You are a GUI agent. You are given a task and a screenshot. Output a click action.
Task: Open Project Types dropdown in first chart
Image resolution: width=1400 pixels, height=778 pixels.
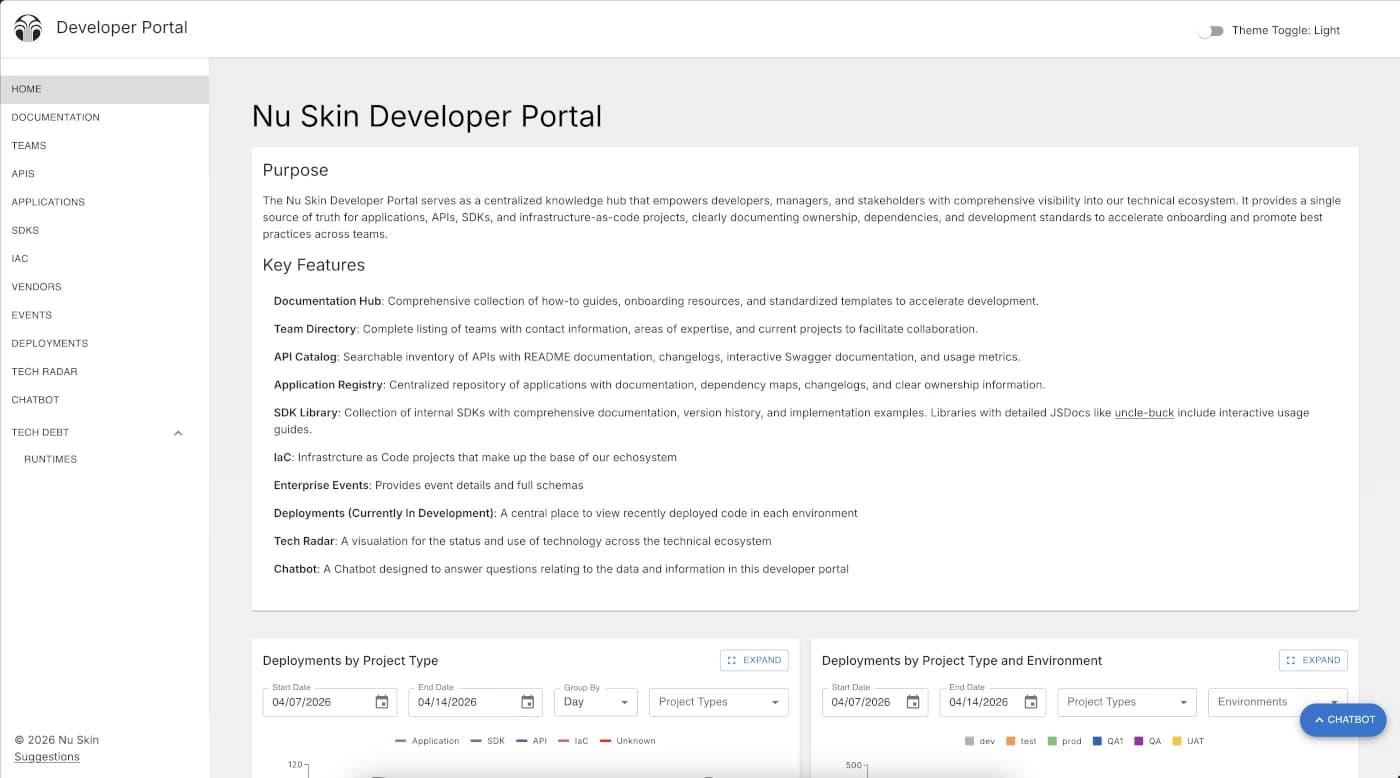719,702
